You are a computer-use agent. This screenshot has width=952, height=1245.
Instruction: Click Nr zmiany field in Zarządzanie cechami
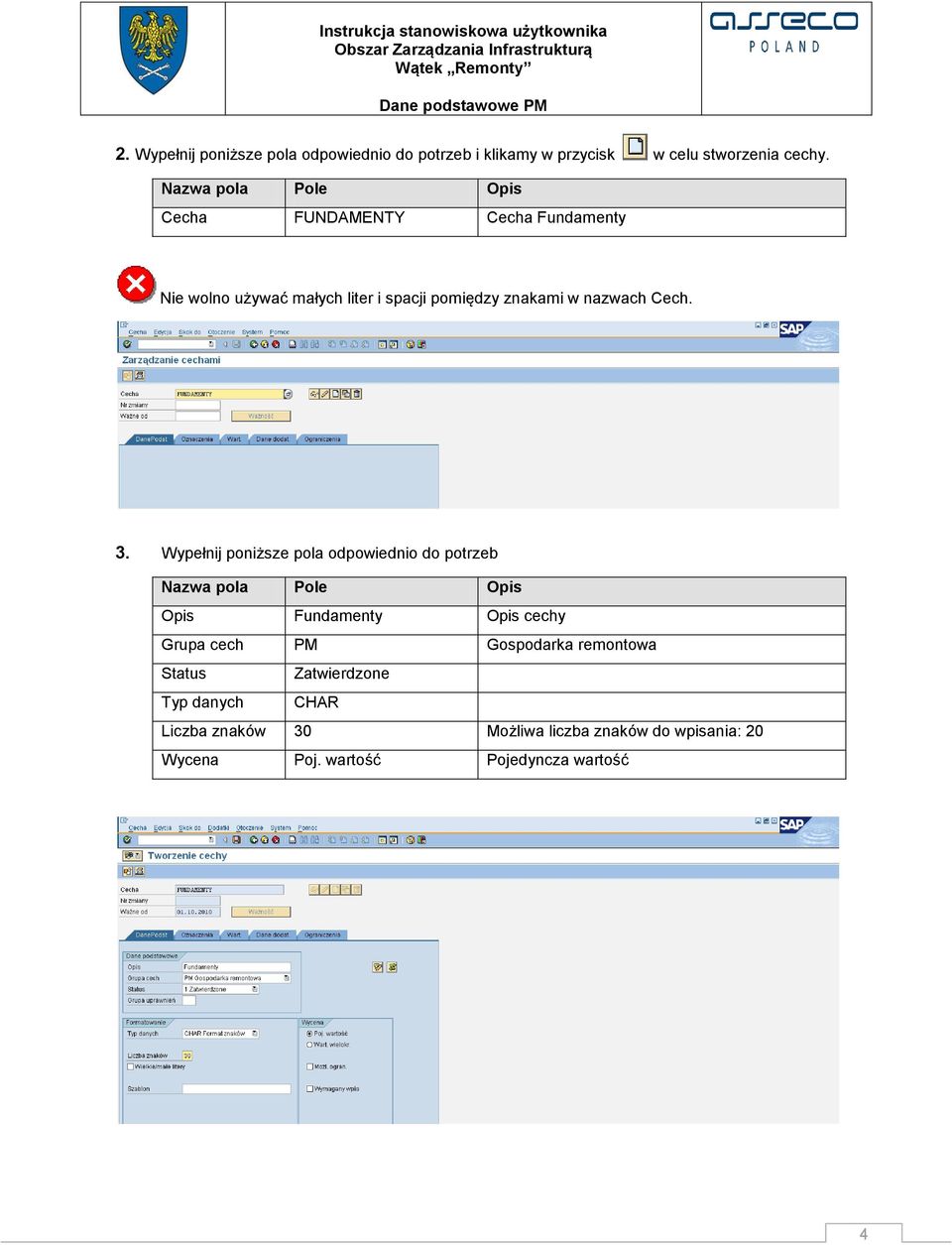coord(197,405)
